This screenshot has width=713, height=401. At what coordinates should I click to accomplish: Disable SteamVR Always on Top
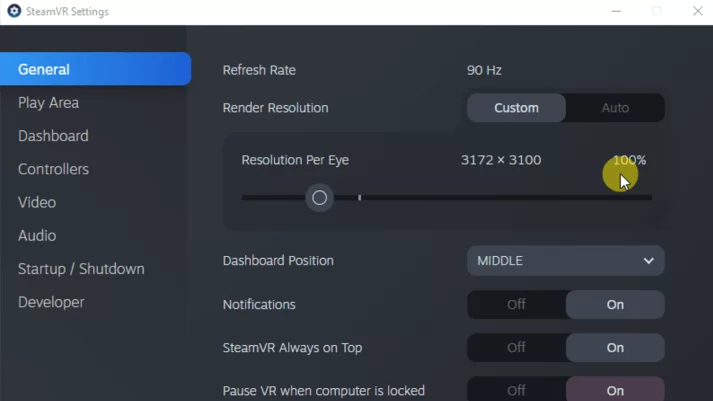click(516, 348)
